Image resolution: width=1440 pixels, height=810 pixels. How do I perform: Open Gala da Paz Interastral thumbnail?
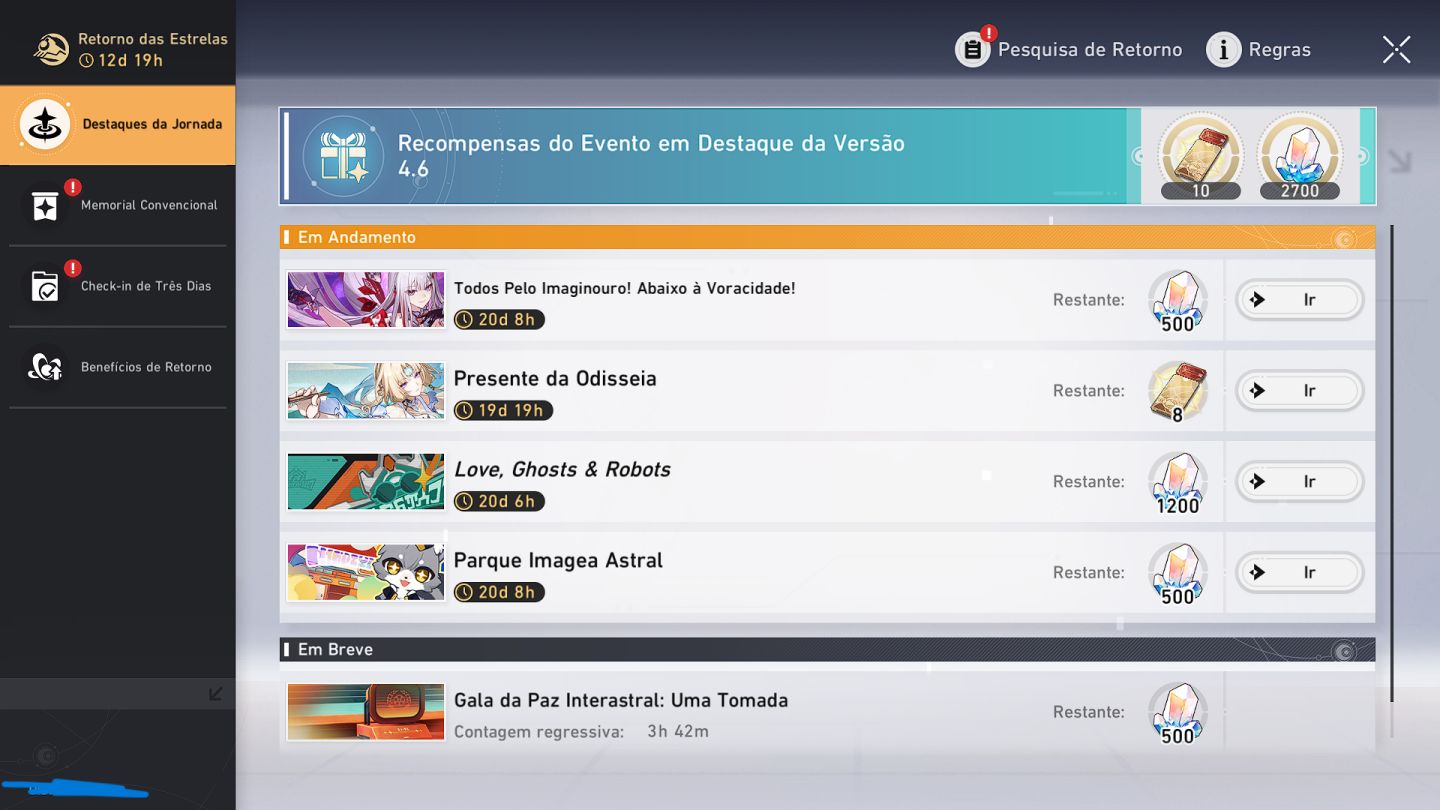[366, 712]
